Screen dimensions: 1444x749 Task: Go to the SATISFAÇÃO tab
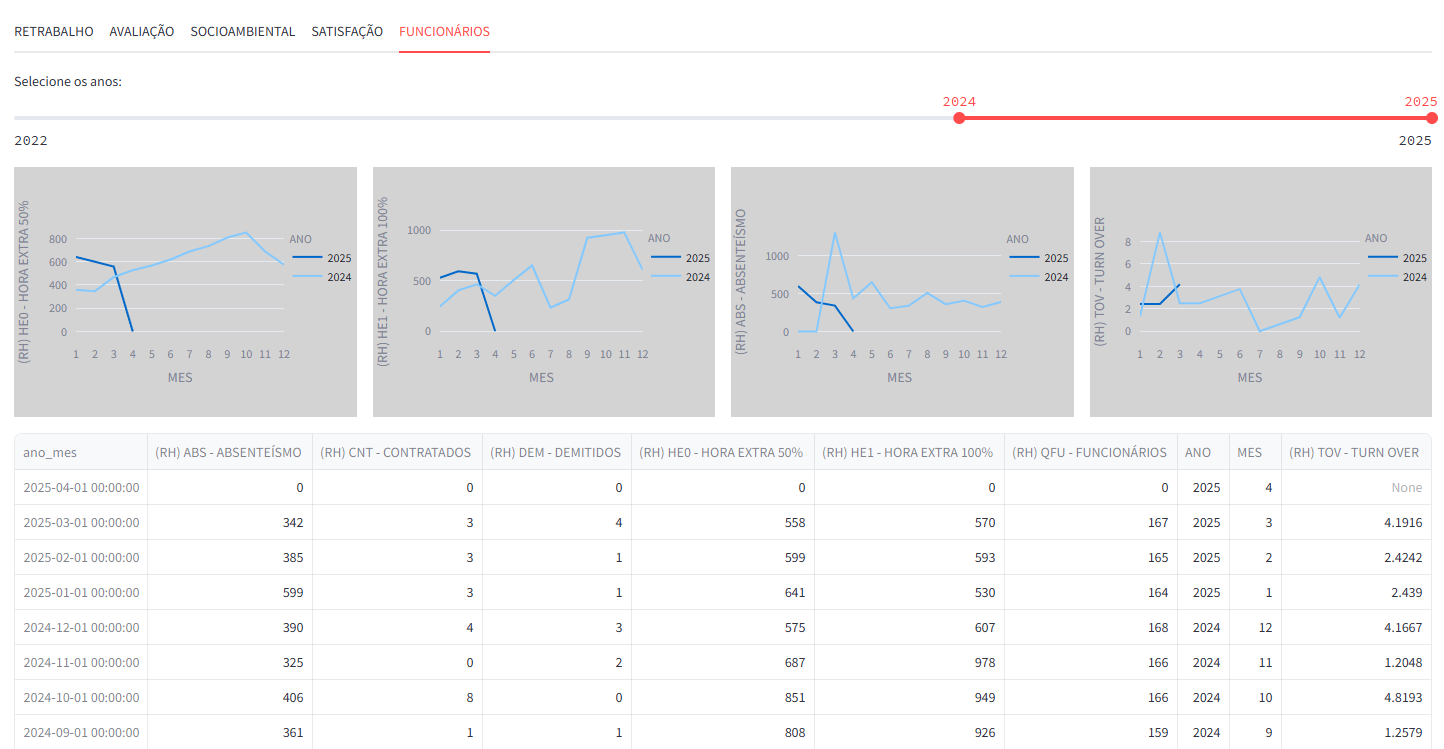tap(347, 31)
